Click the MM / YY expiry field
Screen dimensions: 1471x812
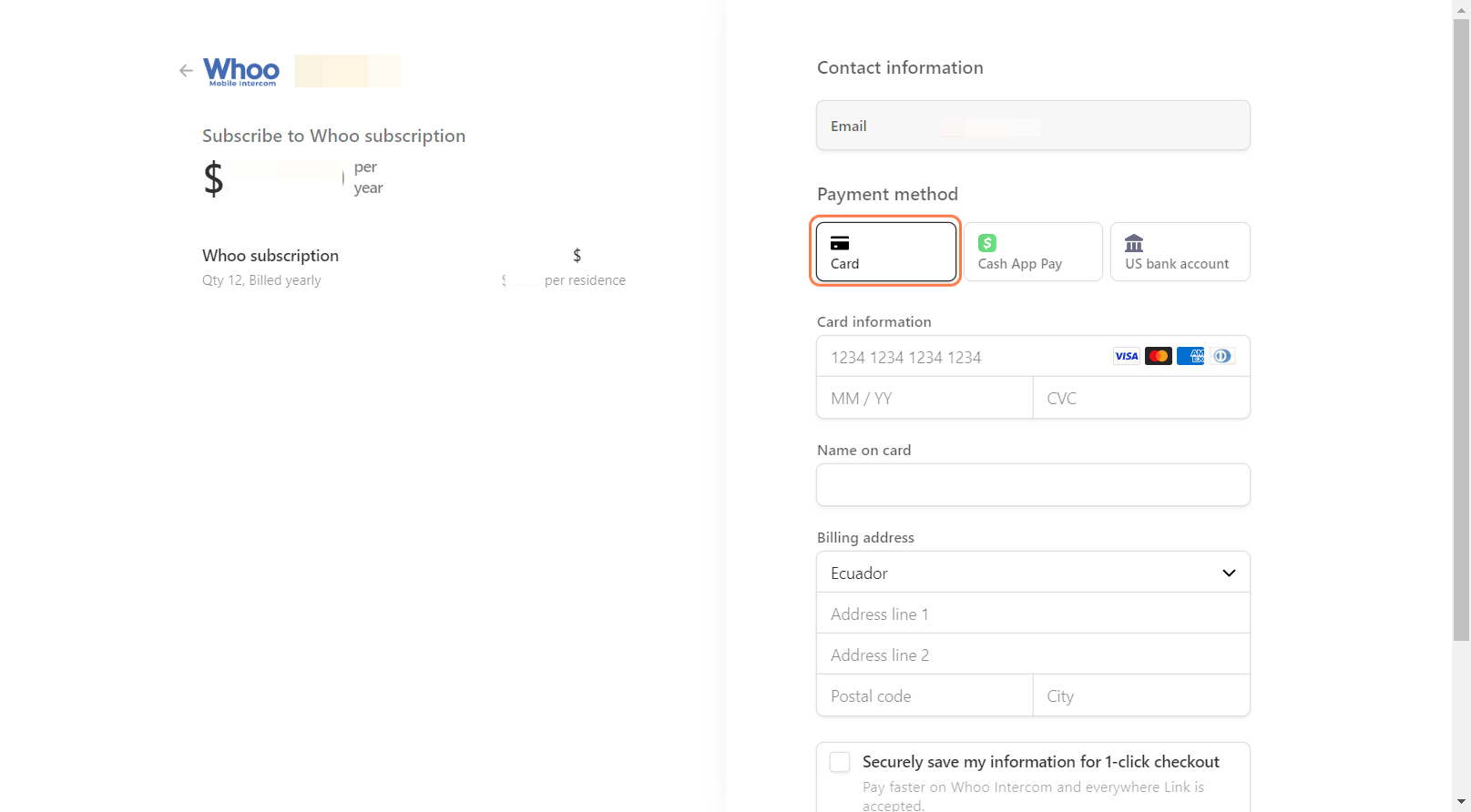(x=924, y=398)
